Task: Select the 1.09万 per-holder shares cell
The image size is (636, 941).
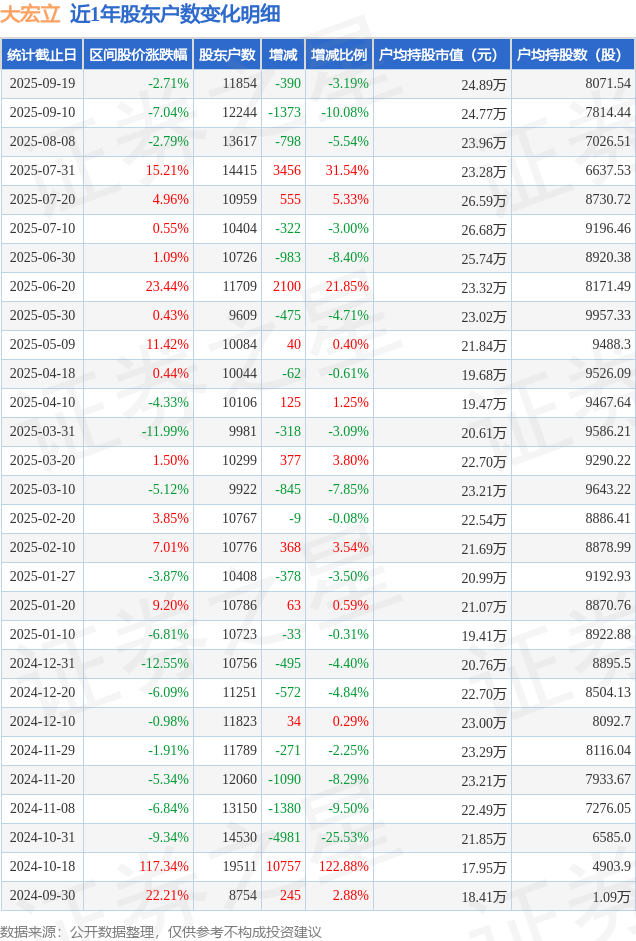Action: [610, 895]
